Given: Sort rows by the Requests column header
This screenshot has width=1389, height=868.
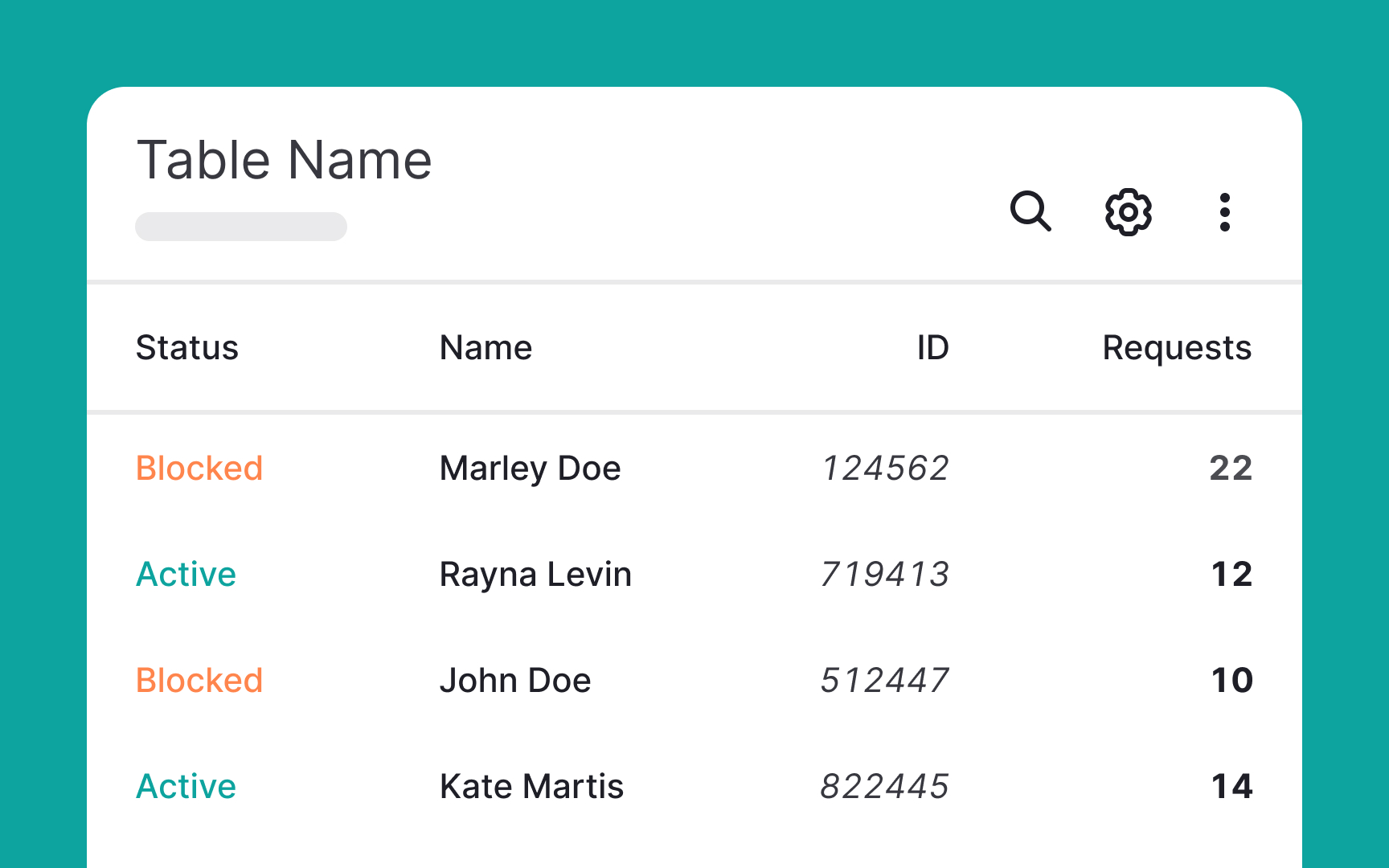Looking at the screenshot, I should [x=1177, y=347].
